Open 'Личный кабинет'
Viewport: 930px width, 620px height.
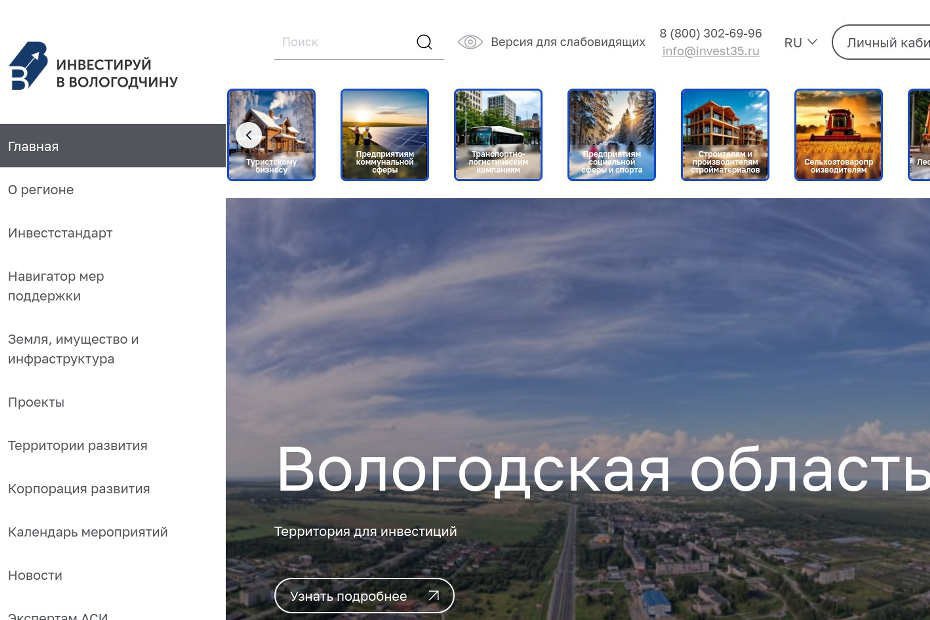click(888, 42)
